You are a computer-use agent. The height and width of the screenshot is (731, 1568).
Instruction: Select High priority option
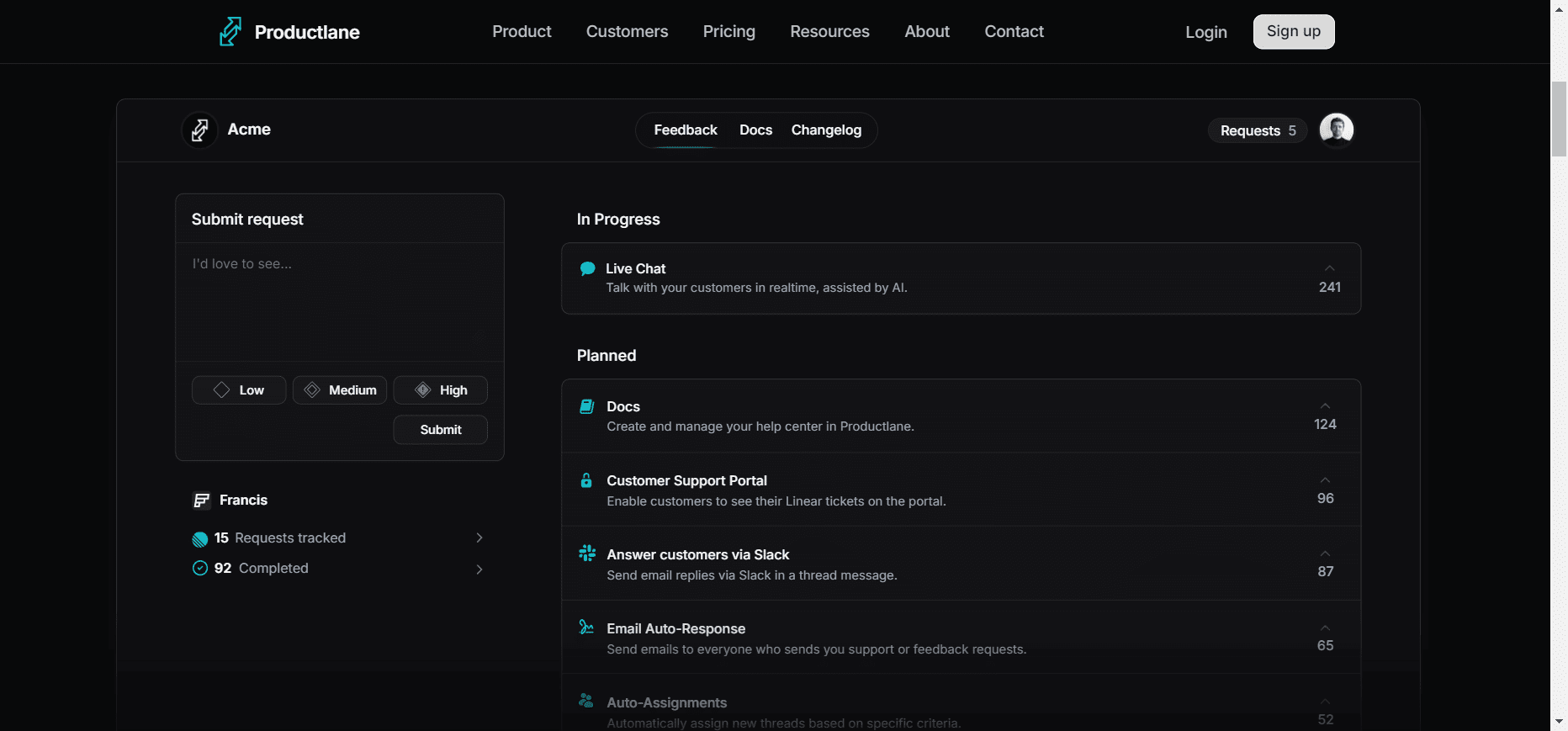point(441,390)
